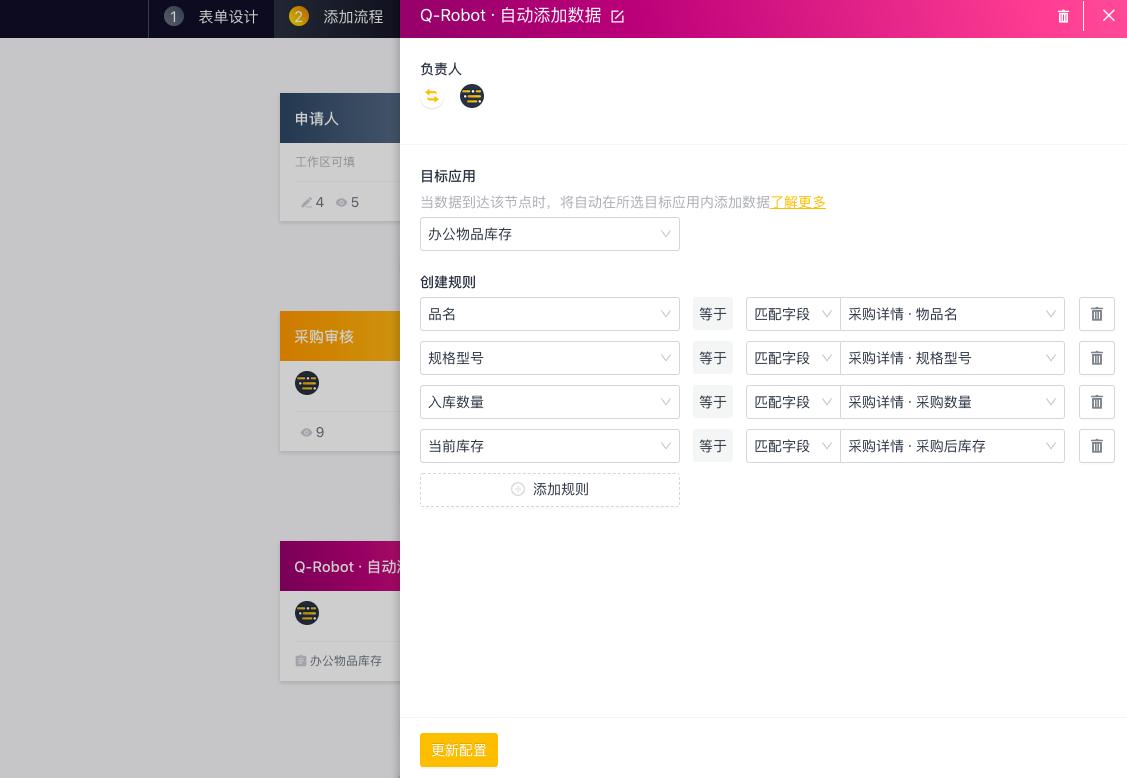Switch to the 添加流程 tab

(x=353, y=17)
